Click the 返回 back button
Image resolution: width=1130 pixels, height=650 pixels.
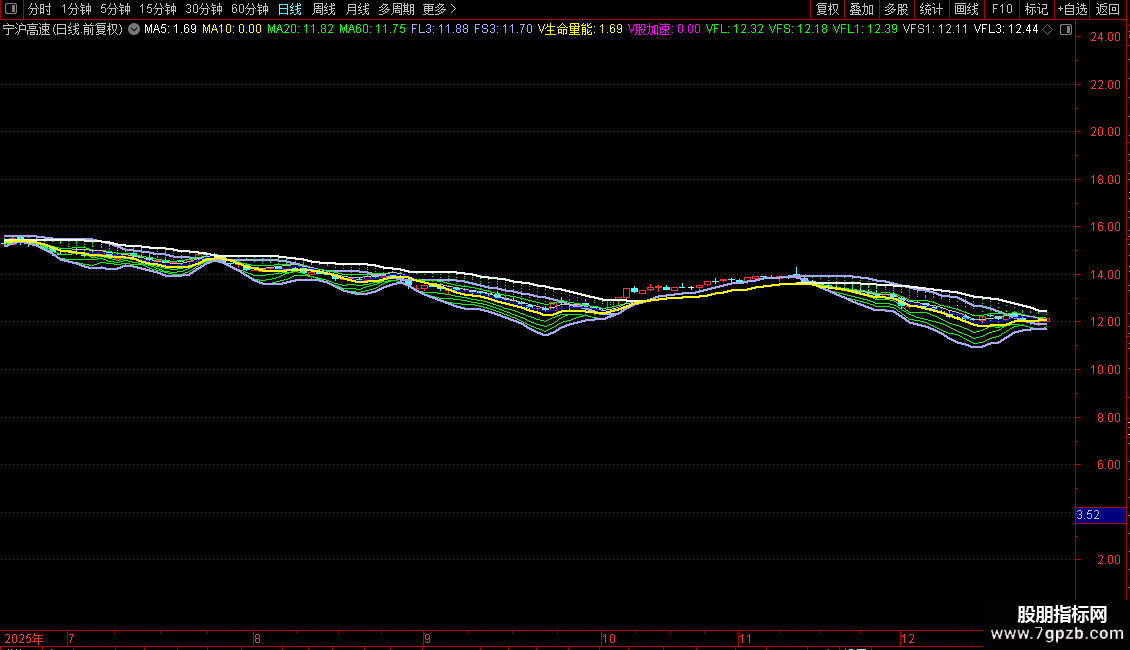[x=1108, y=9]
